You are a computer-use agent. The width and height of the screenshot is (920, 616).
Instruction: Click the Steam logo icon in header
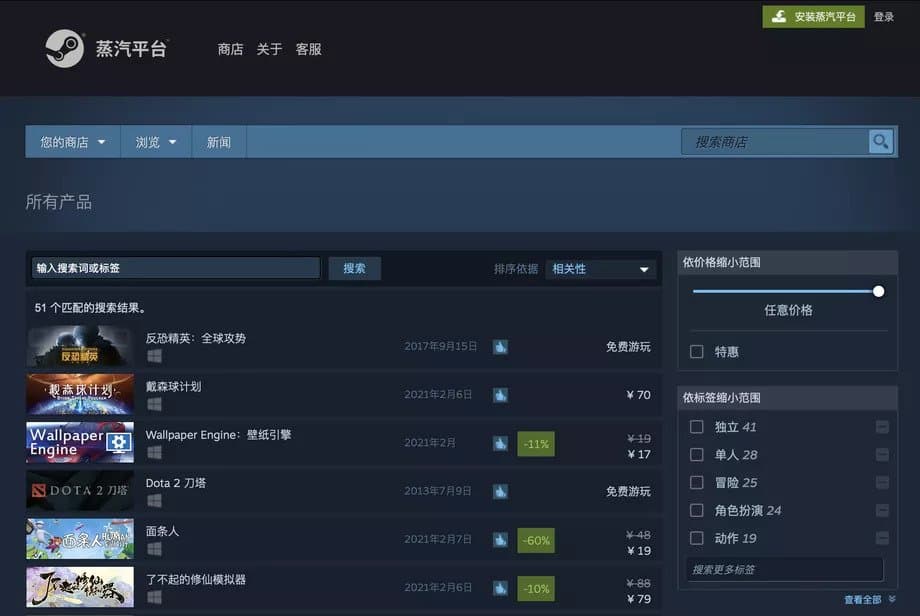pyautogui.click(x=65, y=49)
